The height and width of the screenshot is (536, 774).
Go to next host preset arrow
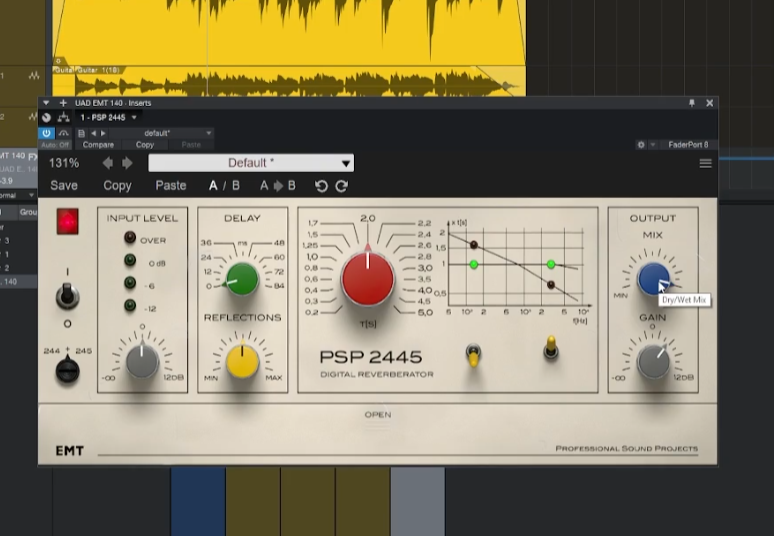103,133
